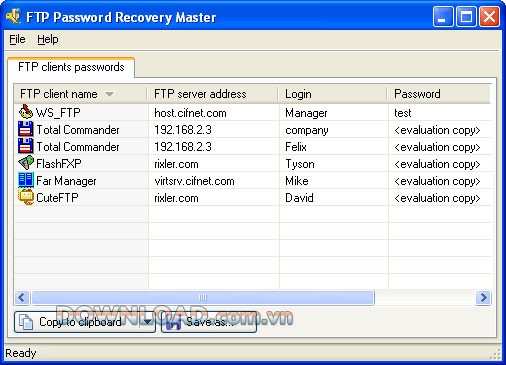This screenshot has width=506, height=365.
Task: Click the Mike login cell
Action: [297, 181]
